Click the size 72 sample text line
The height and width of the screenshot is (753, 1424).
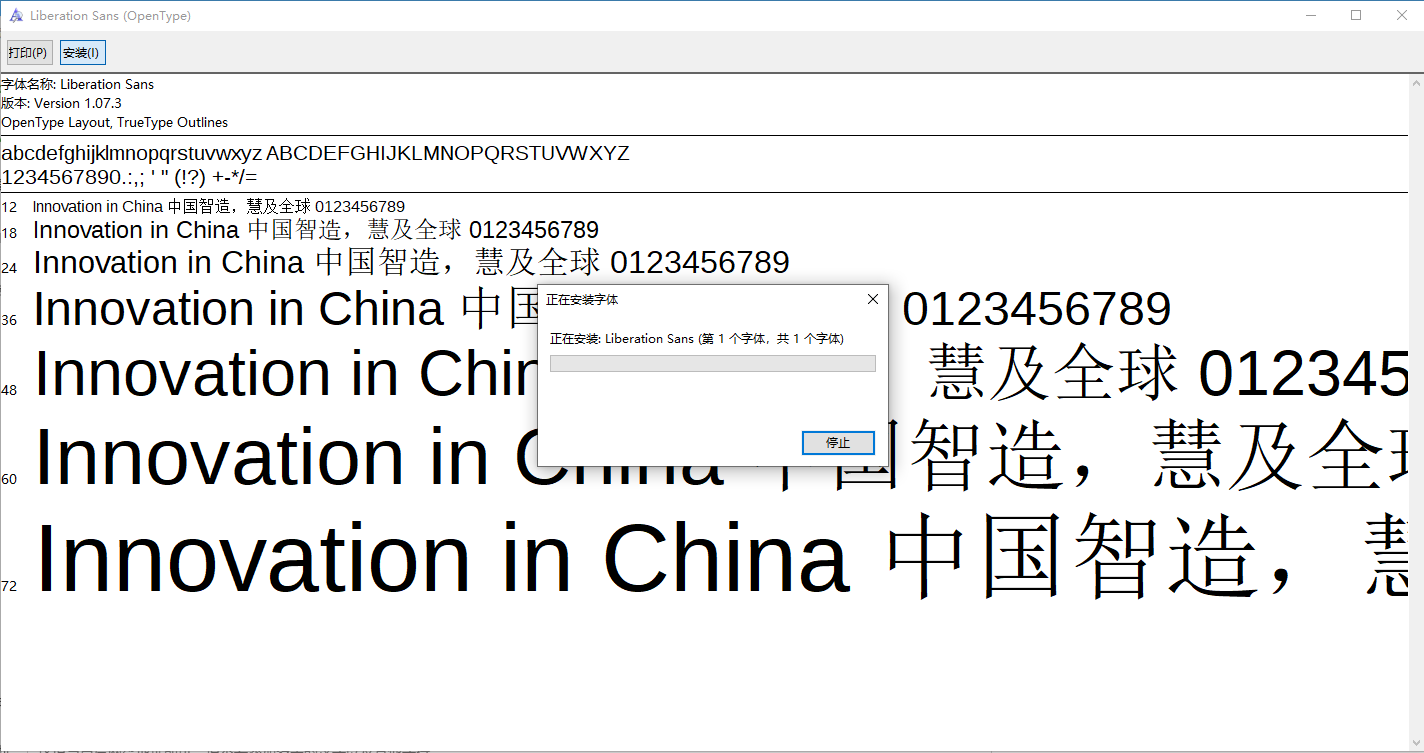pos(721,559)
